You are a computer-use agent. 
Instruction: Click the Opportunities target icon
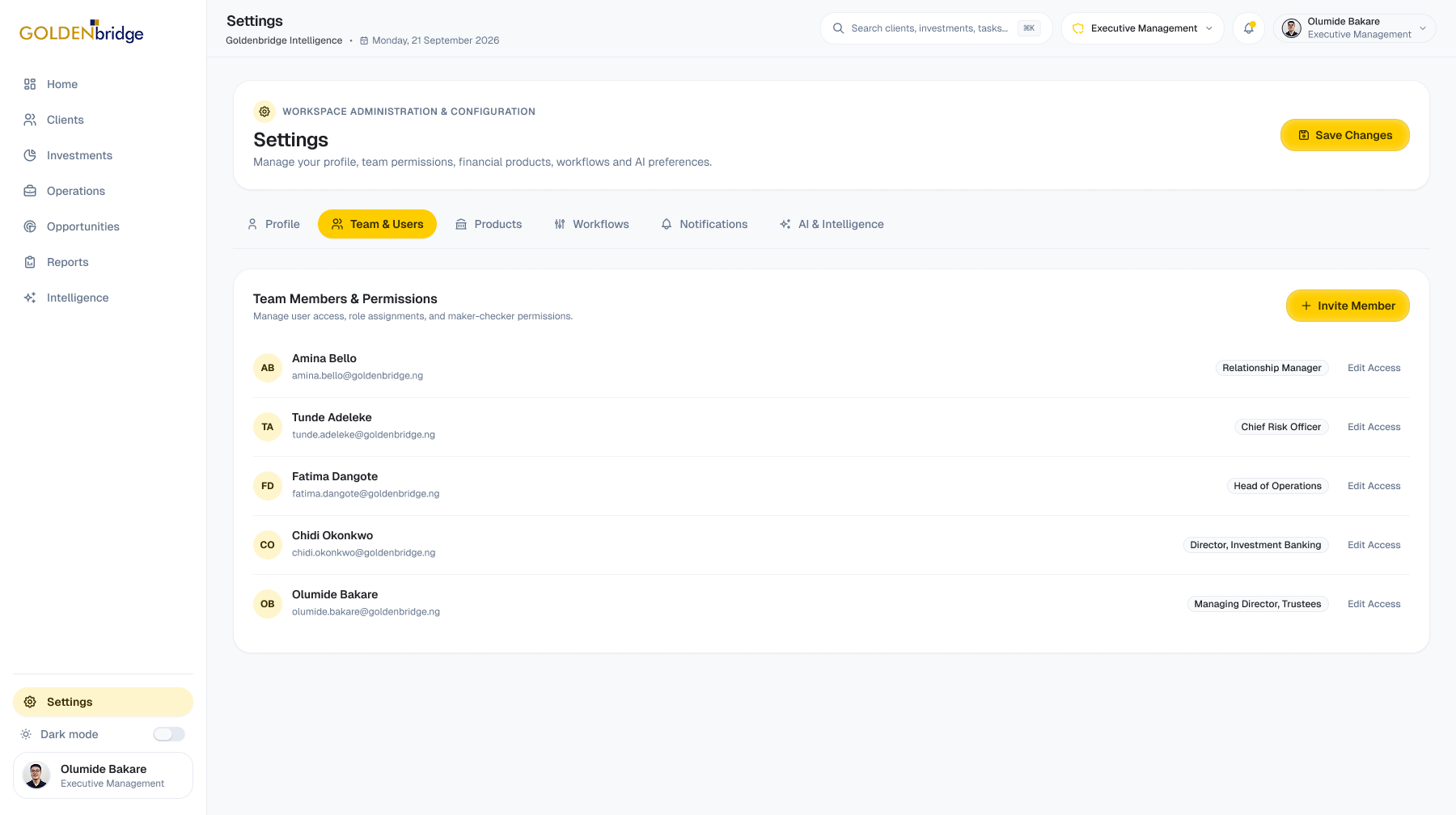click(x=30, y=226)
